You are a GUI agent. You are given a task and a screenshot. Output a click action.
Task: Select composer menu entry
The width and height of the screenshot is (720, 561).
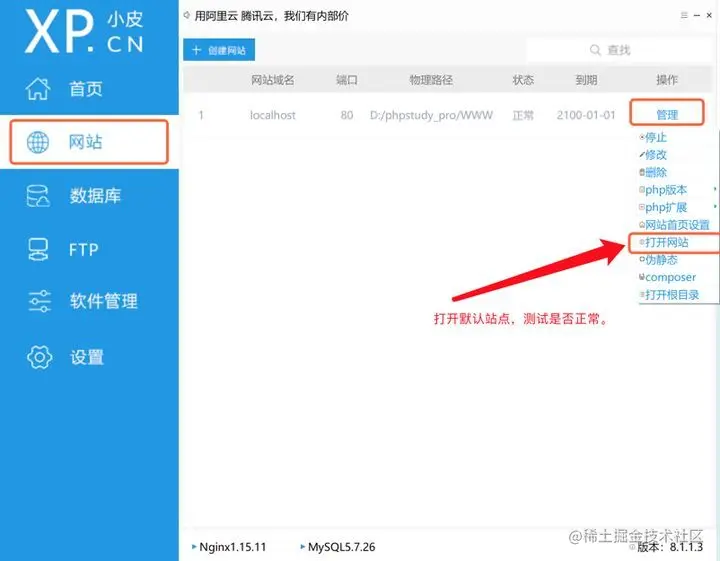point(668,277)
